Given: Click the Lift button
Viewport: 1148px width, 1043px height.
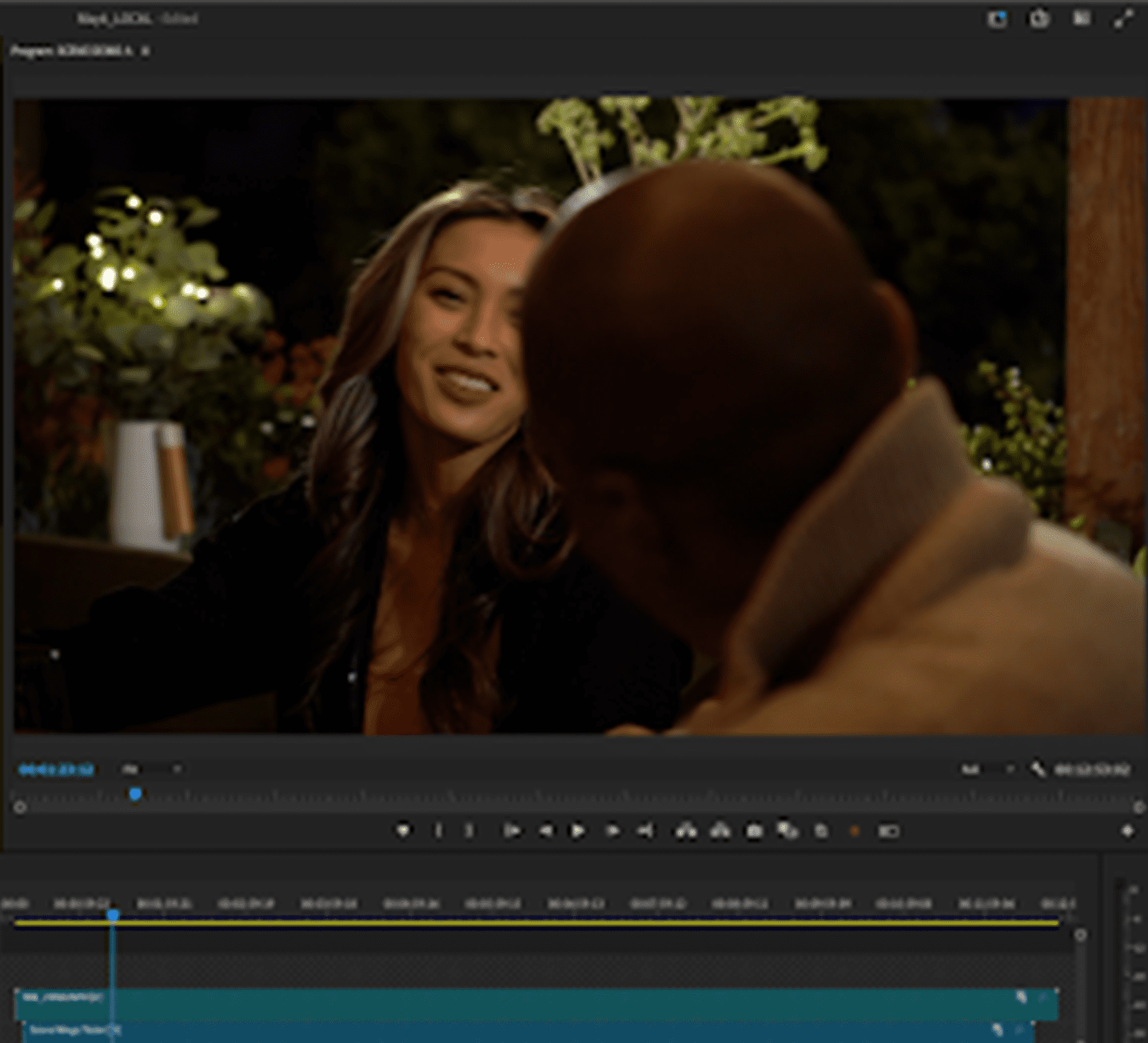Looking at the screenshot, I should pyautogui.click(x=685, y=831).
